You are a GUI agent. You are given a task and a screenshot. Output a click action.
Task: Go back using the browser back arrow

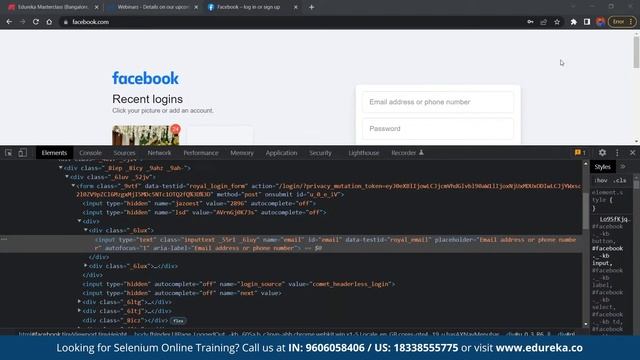tap(9, 22)
